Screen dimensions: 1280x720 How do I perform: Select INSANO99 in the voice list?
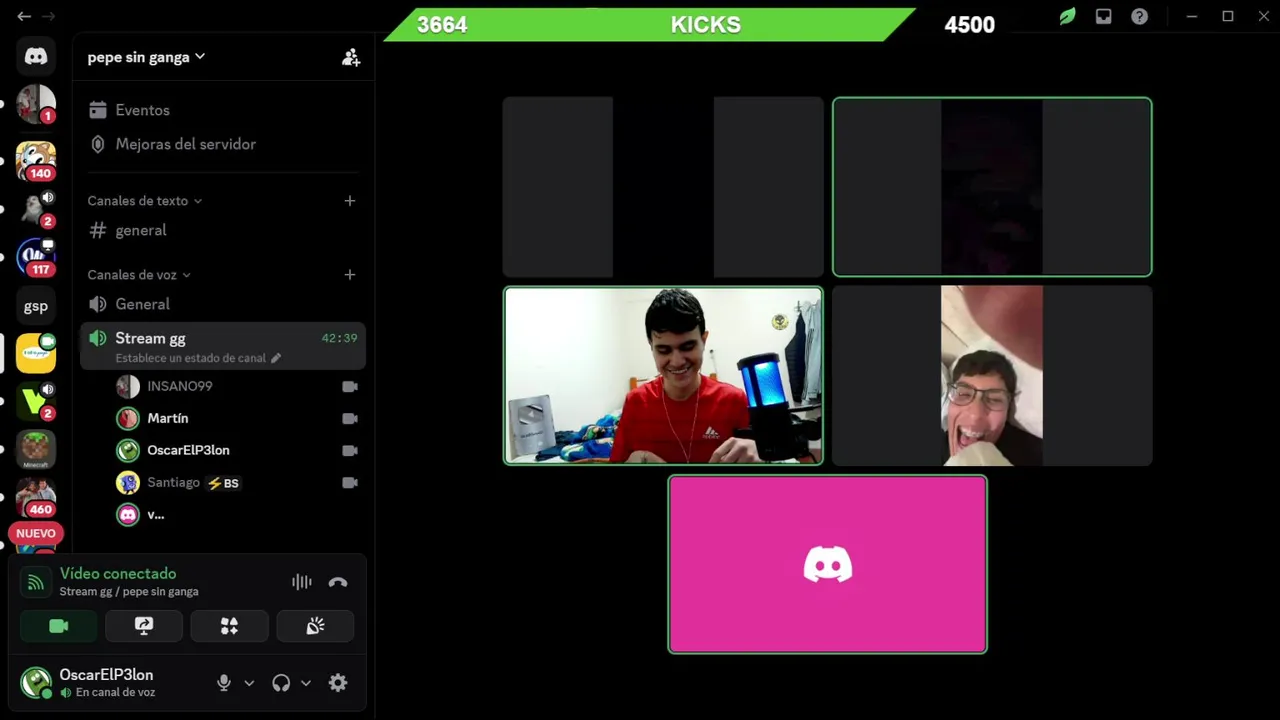pyautogui.click(x=235, y=386)
